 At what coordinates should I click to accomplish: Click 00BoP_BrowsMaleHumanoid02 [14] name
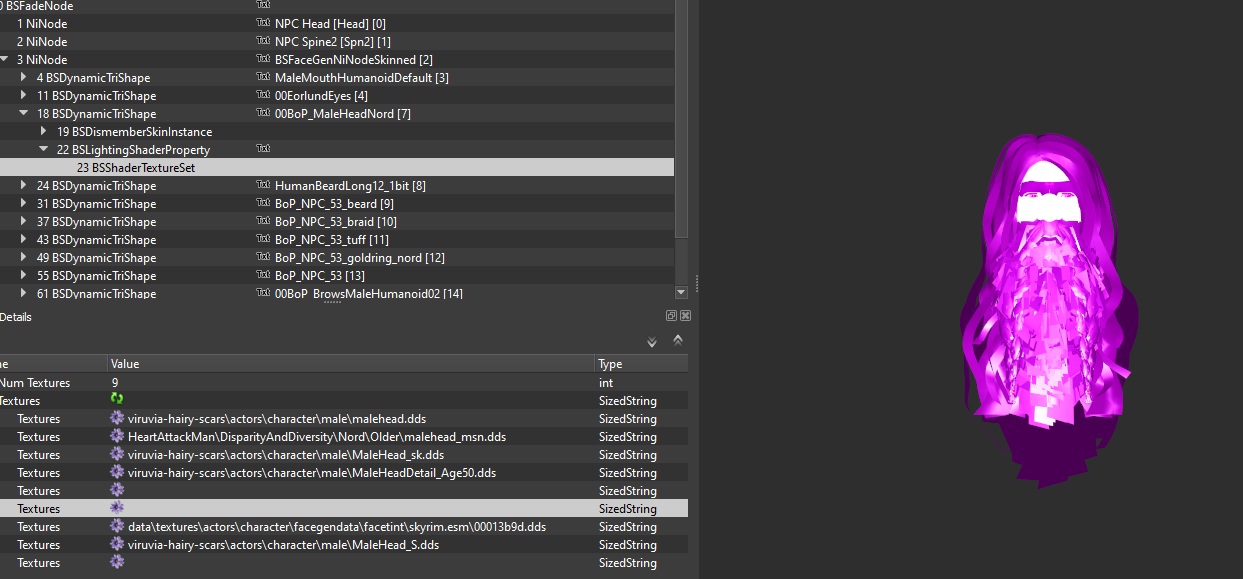tap(368, 293)
